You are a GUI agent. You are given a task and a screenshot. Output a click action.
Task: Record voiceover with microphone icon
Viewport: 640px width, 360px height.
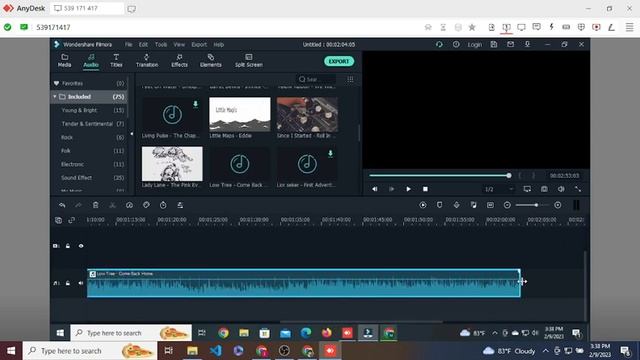457,205
